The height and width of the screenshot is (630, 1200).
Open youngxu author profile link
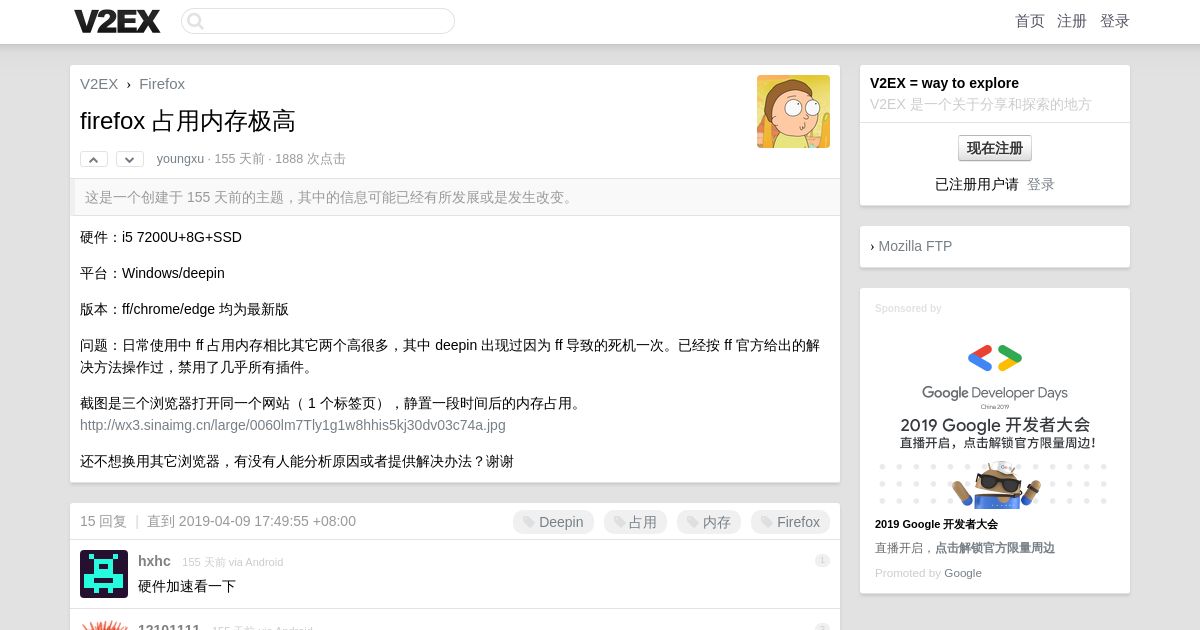coord(180,159)
